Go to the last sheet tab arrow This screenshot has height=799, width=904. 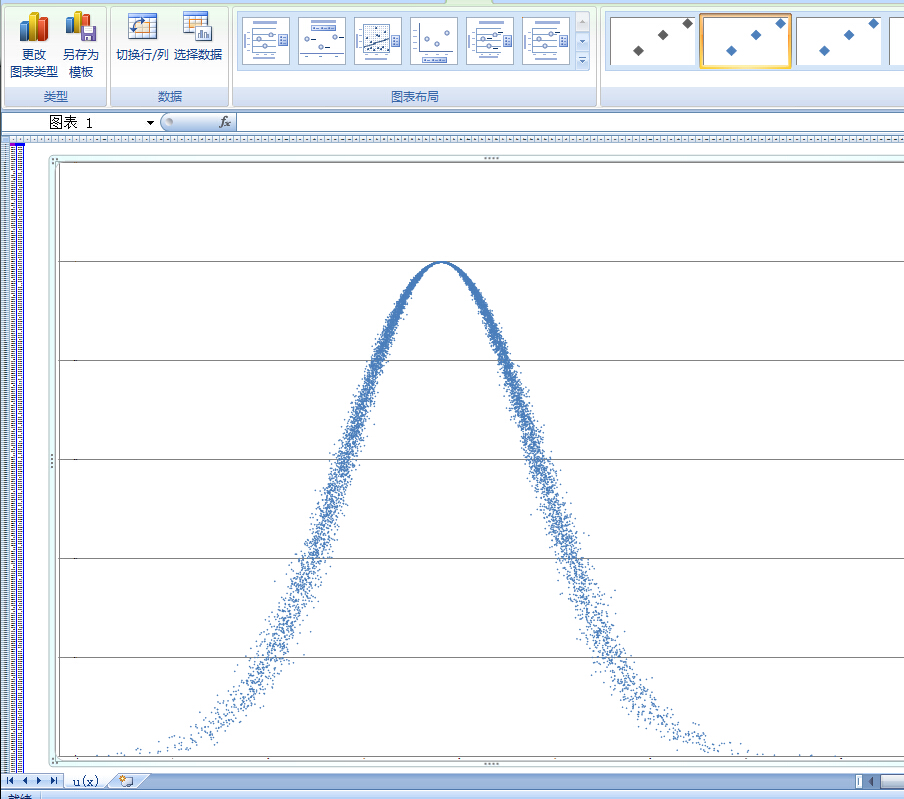point(54,781)
